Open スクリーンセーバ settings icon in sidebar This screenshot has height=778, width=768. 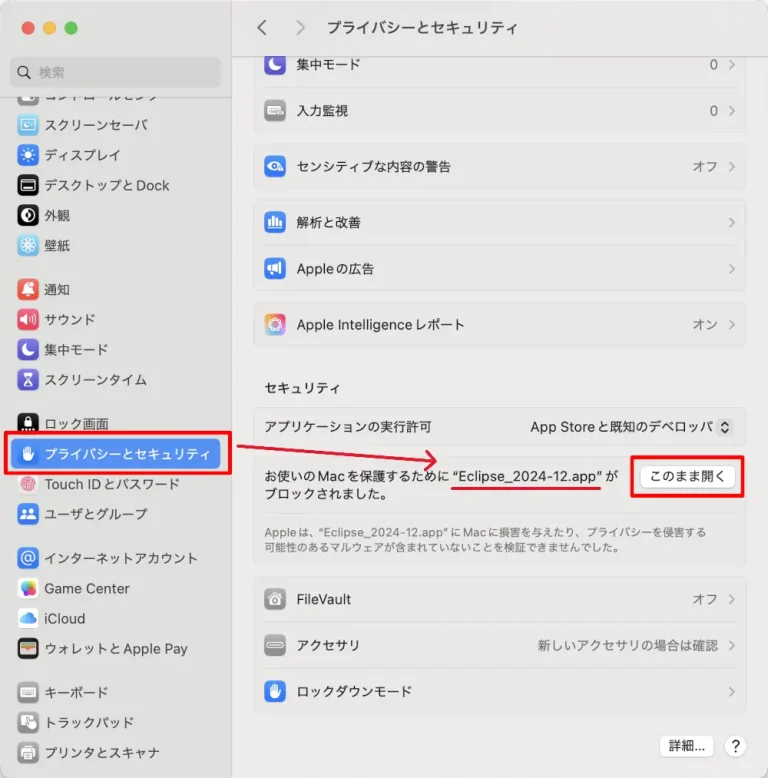click(x=28, y=125)
